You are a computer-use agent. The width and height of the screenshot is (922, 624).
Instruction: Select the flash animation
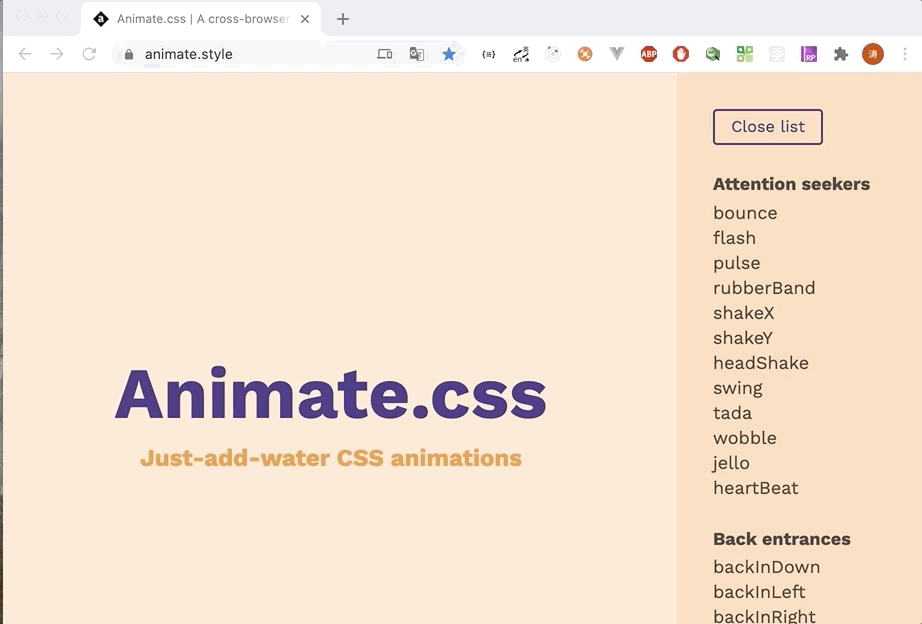[x=734, y=238]
